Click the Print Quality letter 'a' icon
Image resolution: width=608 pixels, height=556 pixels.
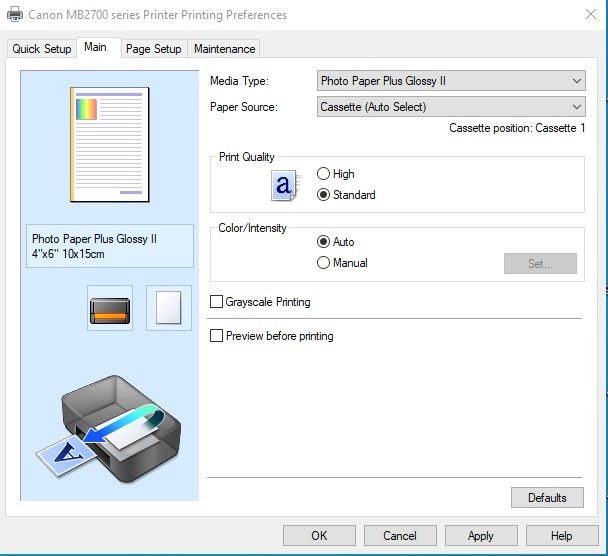tap(285, 185)
